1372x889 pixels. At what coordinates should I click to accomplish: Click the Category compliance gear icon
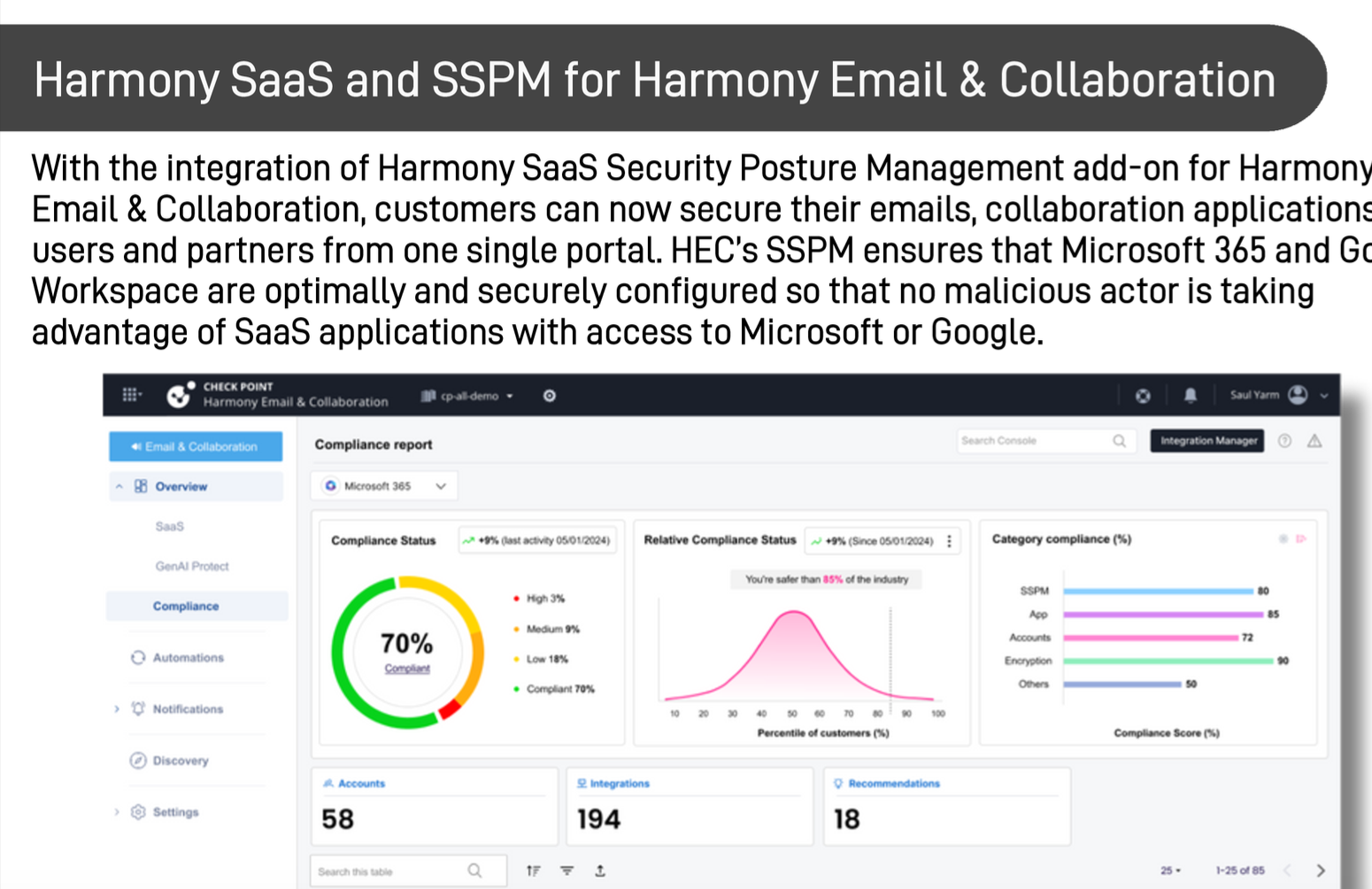pyautogui.click(x=1283, y=538)
